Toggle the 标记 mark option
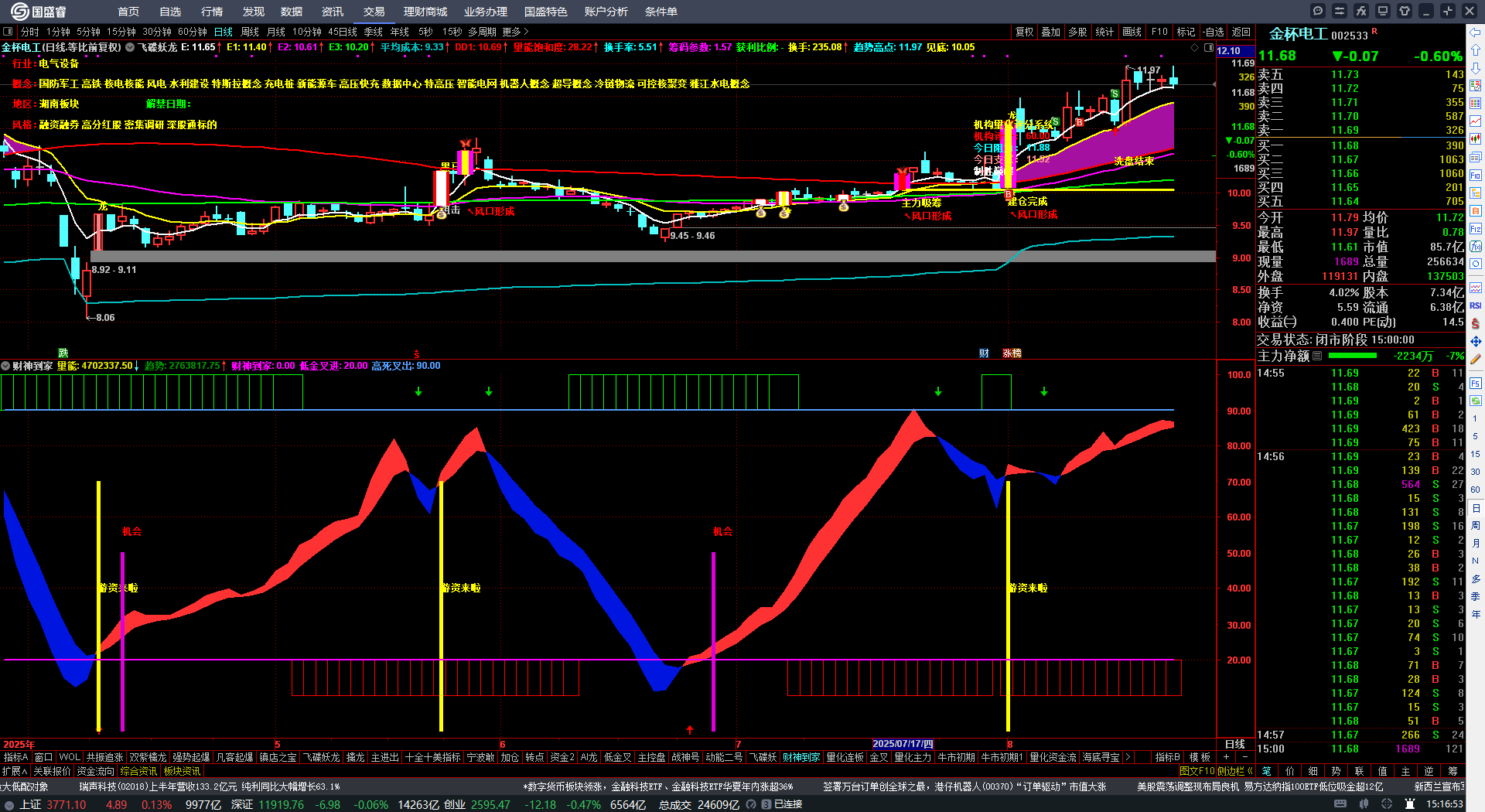Screen dimensions: 1485x812 click(1186, 32)
